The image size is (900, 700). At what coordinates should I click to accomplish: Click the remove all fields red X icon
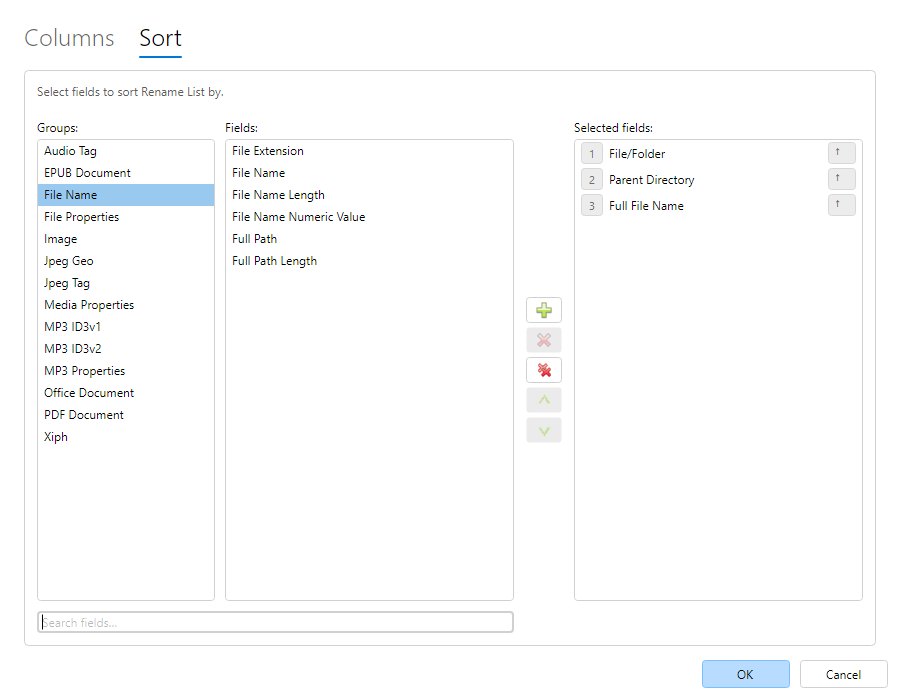[544, 370]
